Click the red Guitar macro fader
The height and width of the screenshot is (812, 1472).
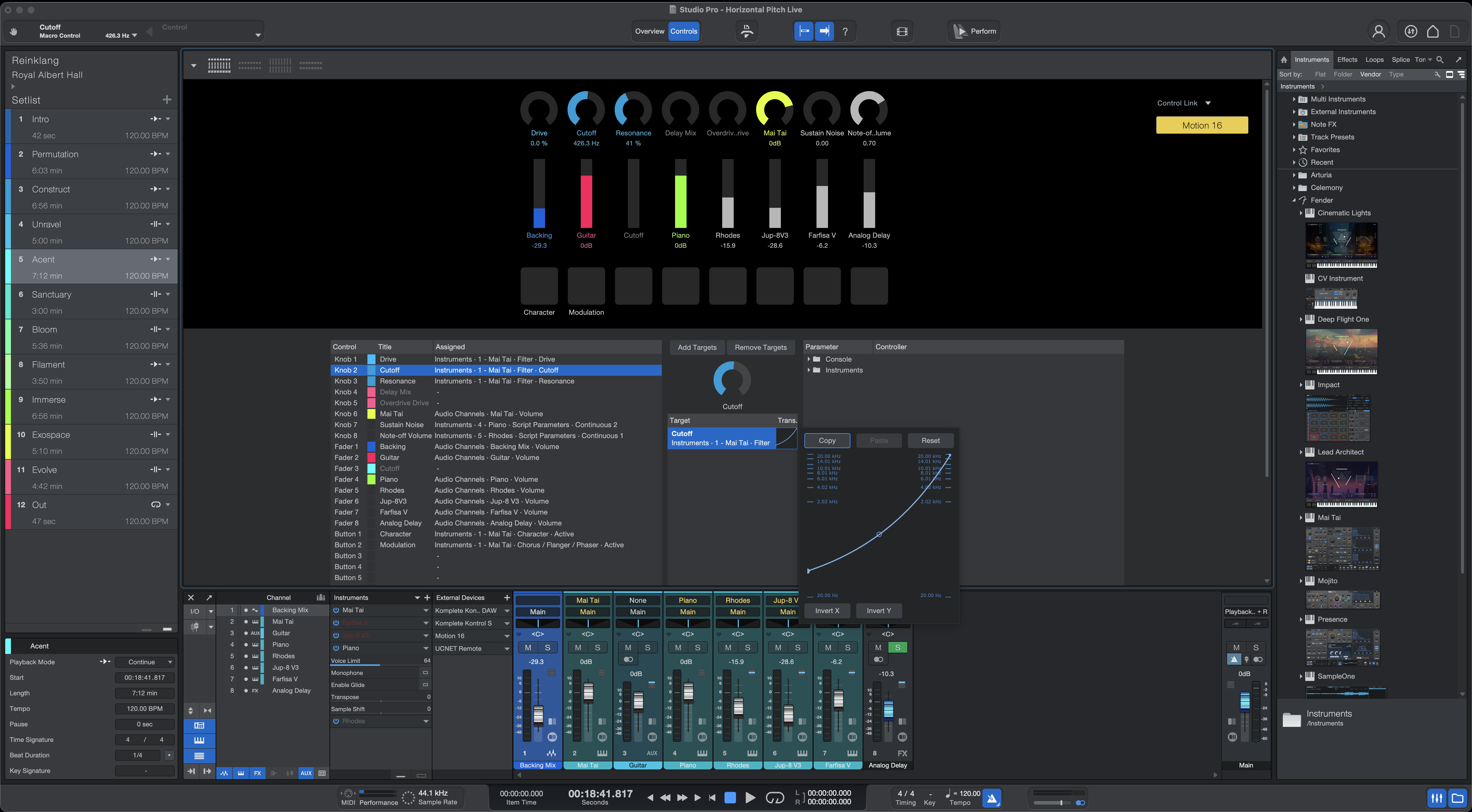(x=586, y=194)
